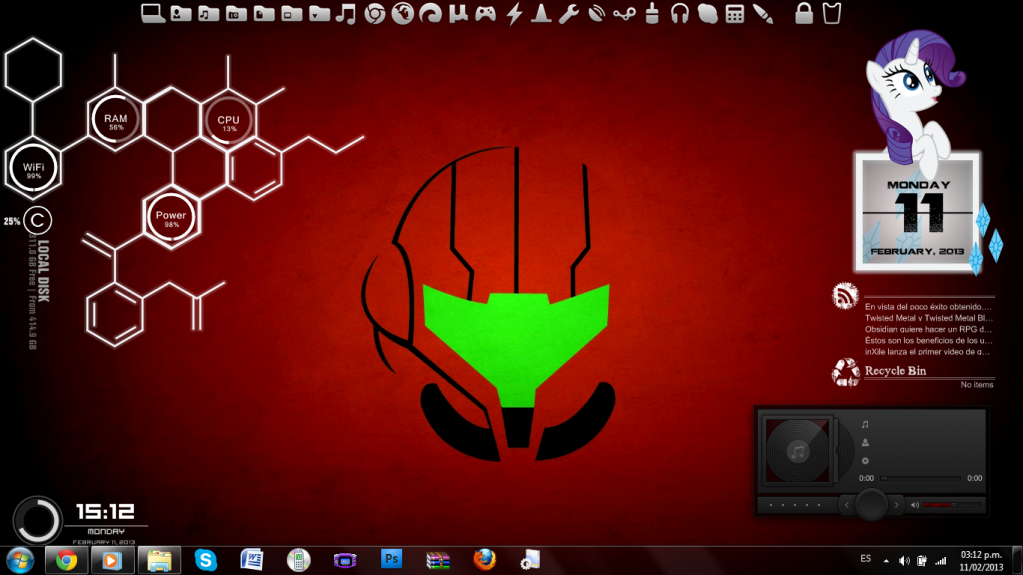
Task: Open the downloads folder icon in the top dock
Action: (319, 14)
